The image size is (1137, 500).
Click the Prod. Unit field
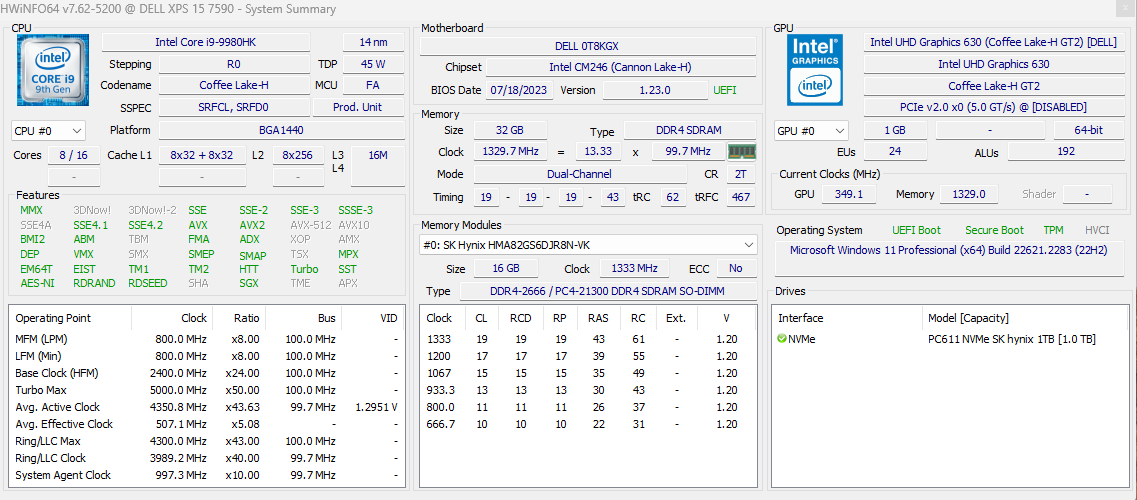(358, 107)
